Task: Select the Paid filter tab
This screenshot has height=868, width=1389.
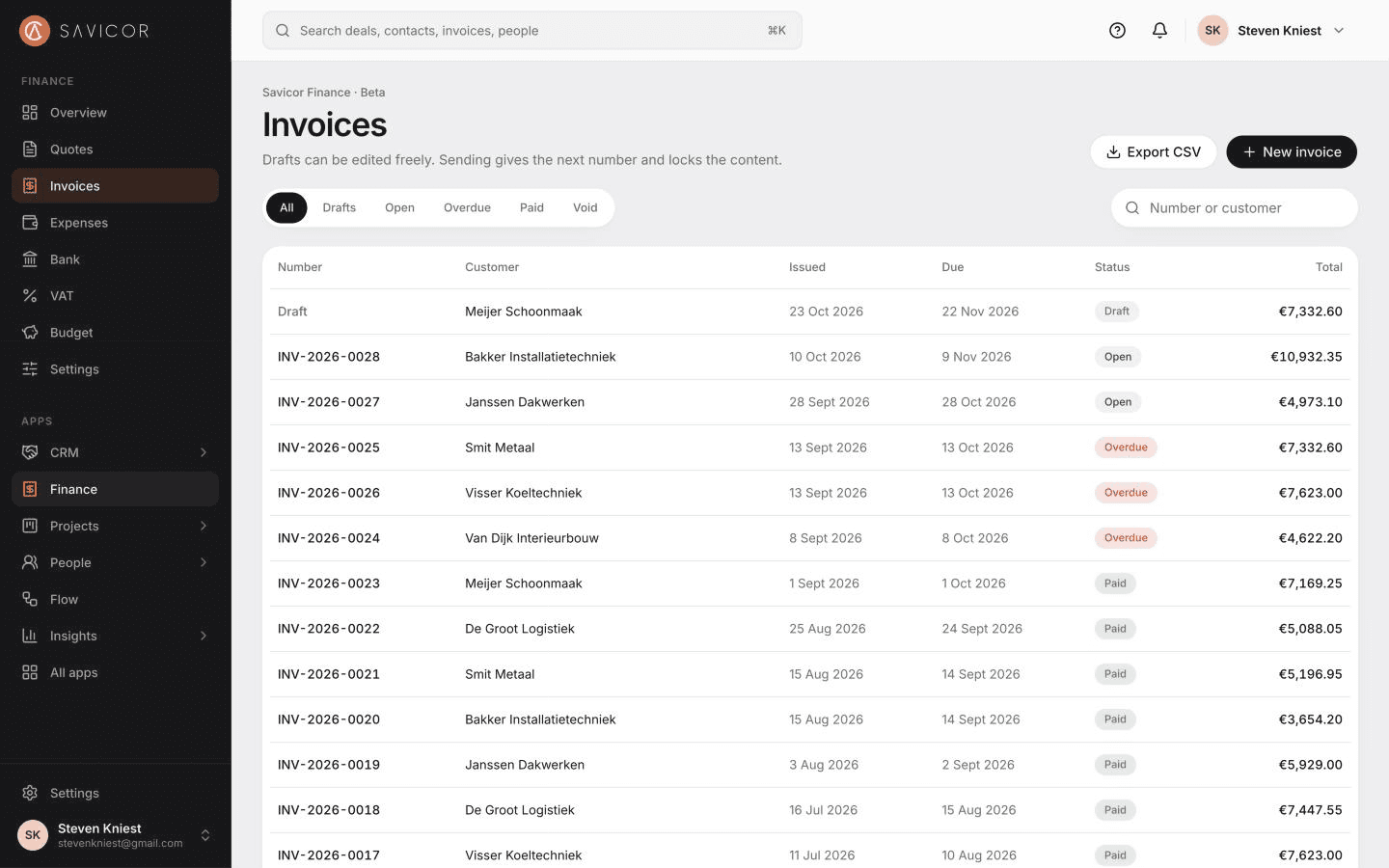Action: [531, 207]
